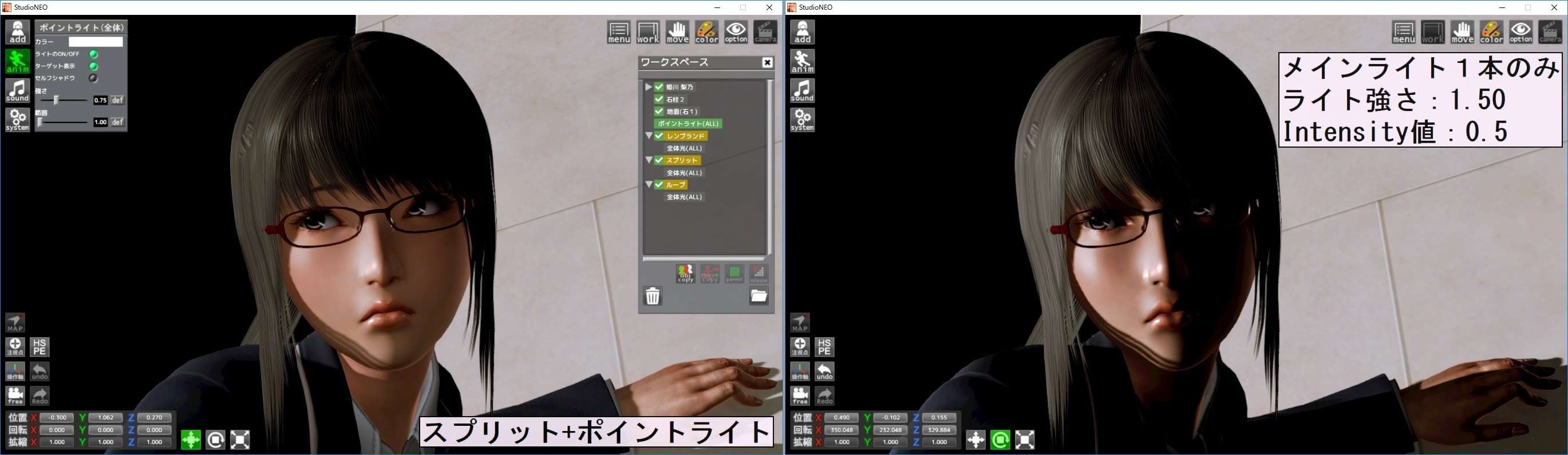Click position X field -0.300 in left window
1568x455 pixels.
(57, 417)
